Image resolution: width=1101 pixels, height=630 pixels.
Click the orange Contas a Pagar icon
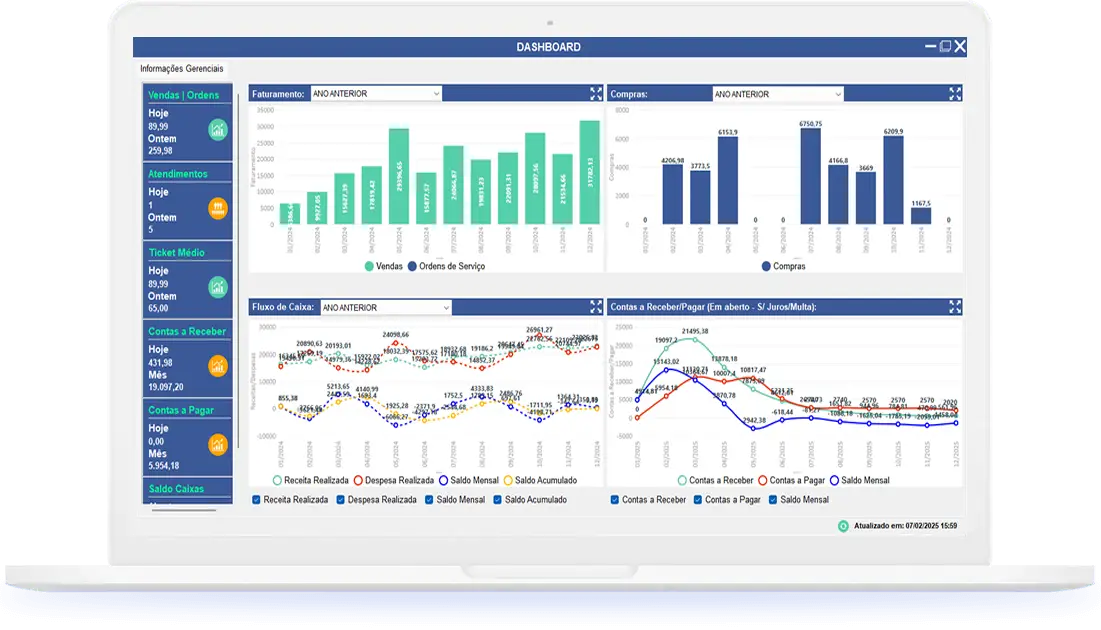[x=217, y=444]
